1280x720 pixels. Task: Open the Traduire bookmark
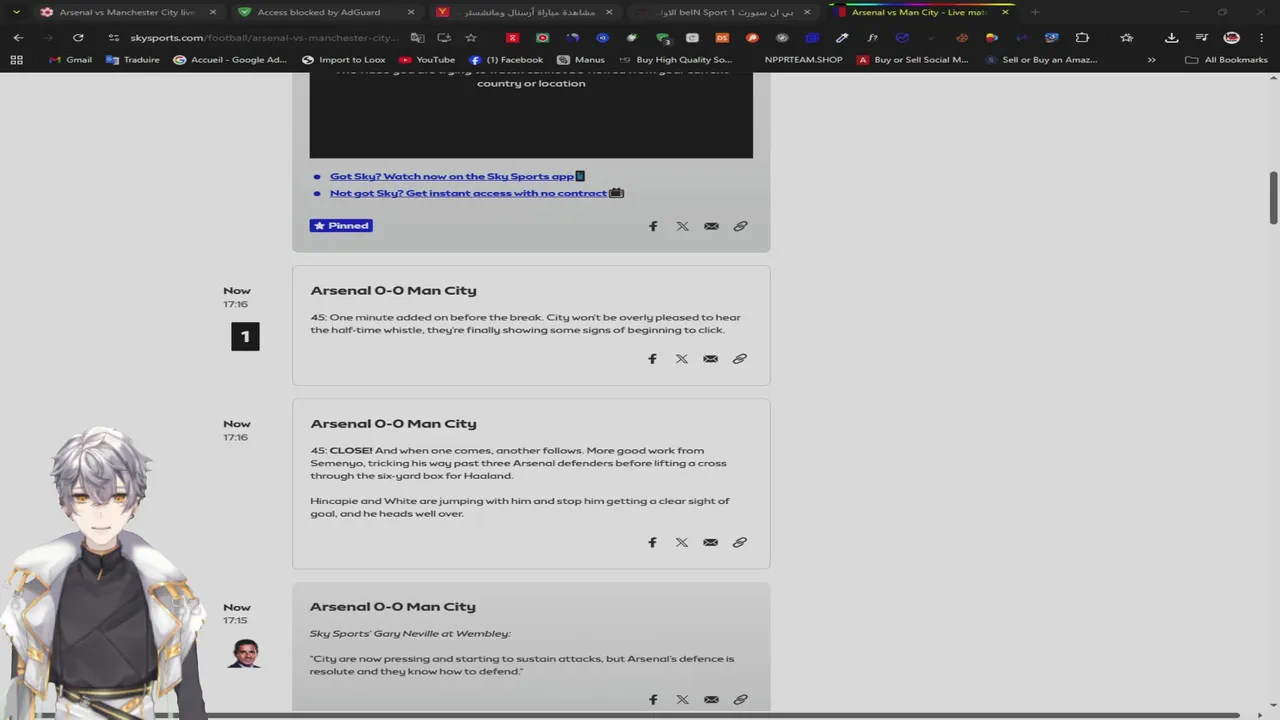tap(133, 60)
